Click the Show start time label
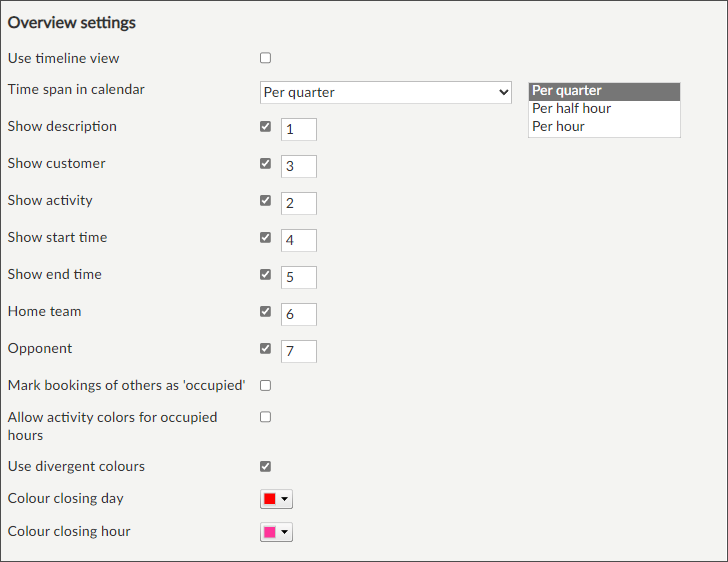Screen dimensions: 728x562 point(58,237)
